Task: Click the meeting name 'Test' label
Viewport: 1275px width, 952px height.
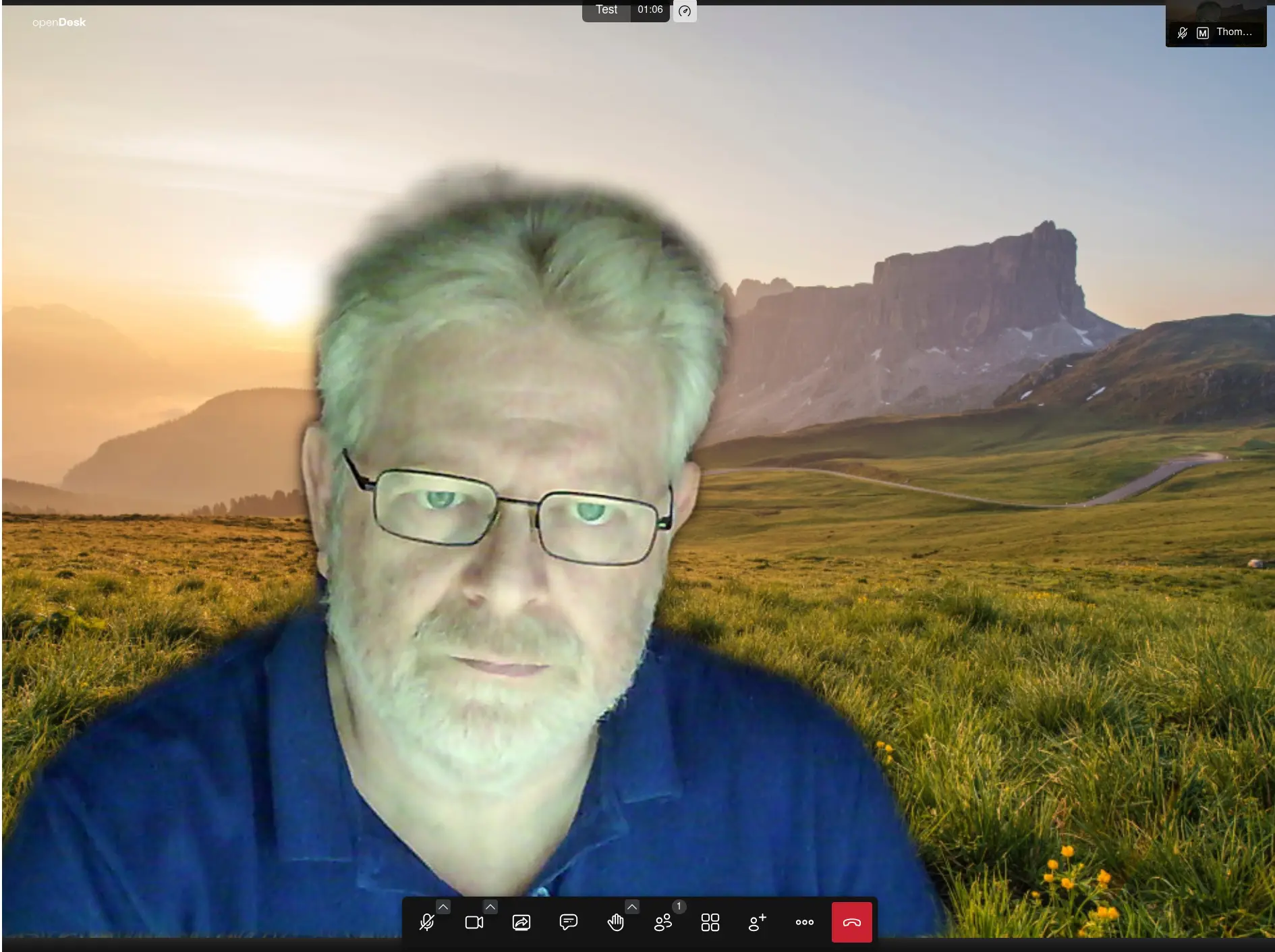Action: [606, 10]
